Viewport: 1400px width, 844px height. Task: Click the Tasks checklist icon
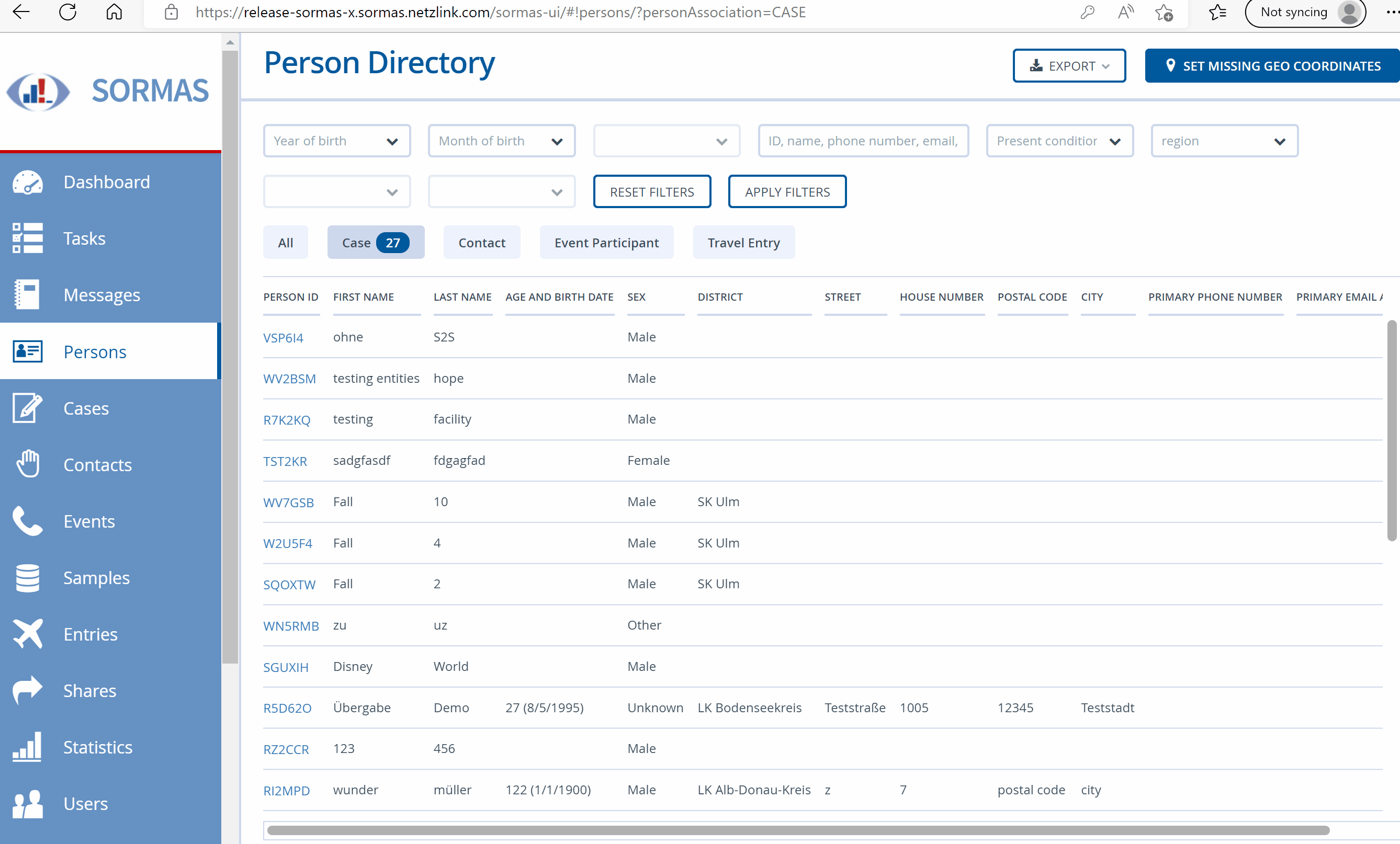(27, 238)
